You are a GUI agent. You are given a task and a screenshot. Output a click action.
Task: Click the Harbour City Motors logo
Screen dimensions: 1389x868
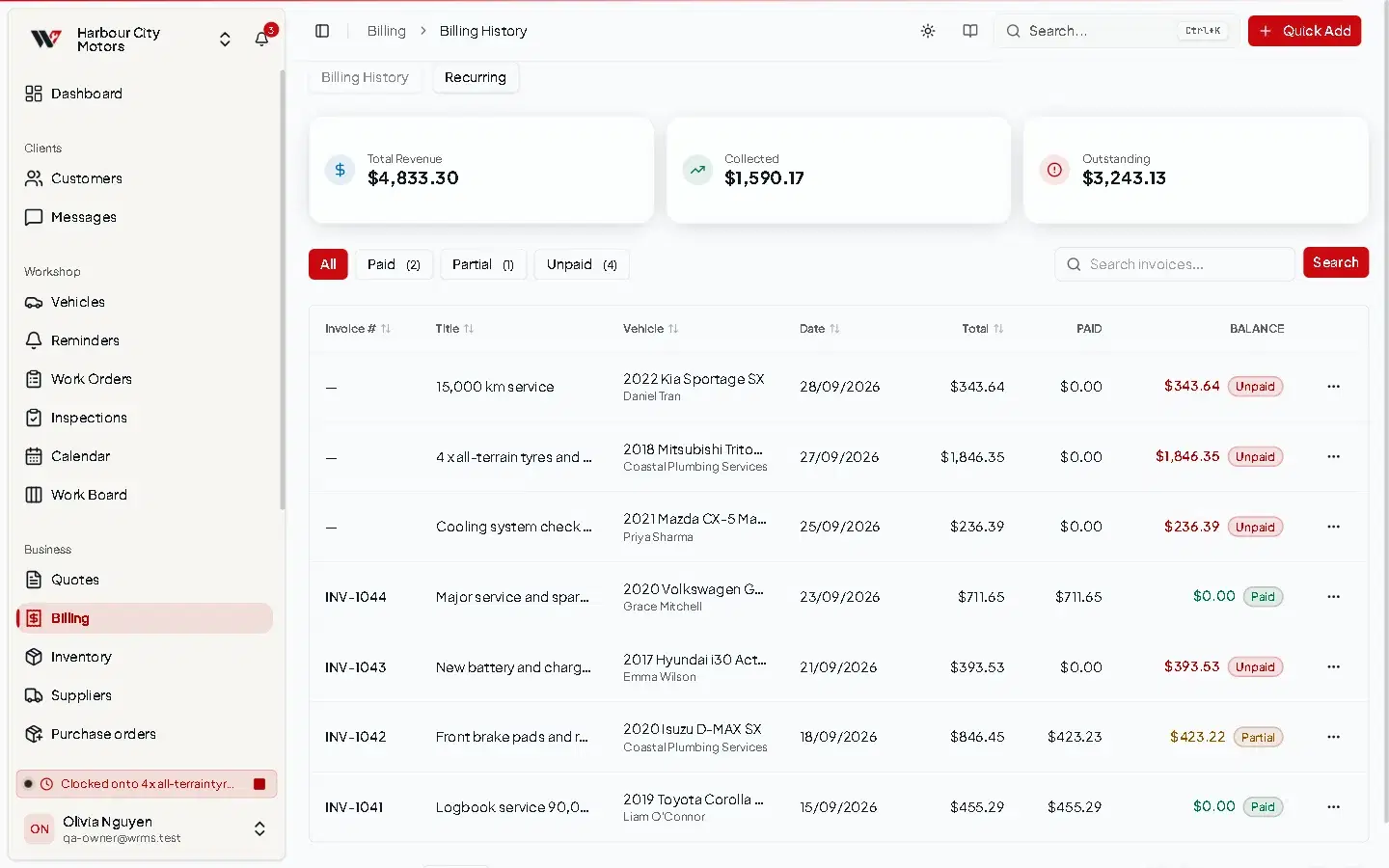click(x=46, y=39)
